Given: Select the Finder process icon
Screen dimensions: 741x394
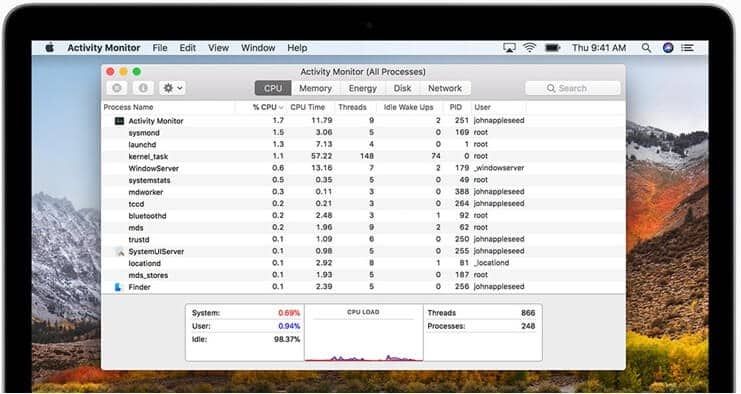Looking at the screenshot, I should pos(119,287).
